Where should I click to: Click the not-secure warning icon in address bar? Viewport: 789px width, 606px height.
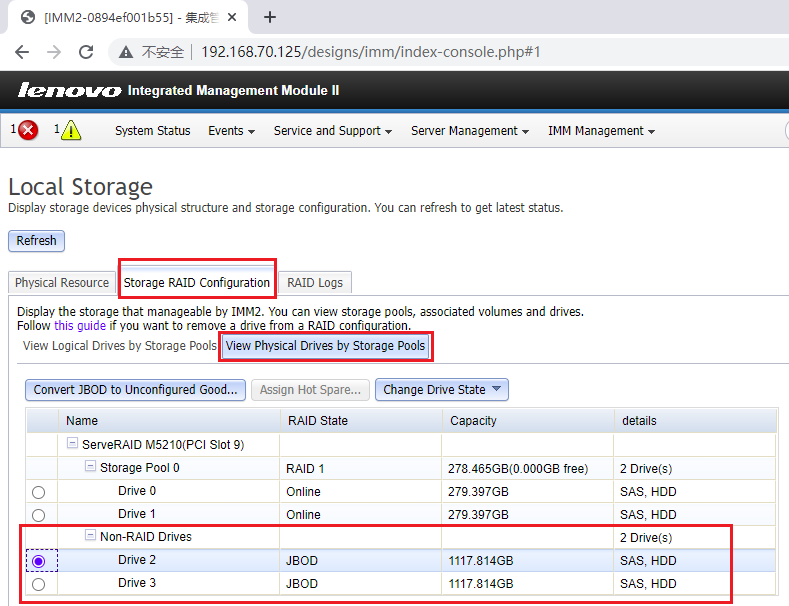coord(126,52)
